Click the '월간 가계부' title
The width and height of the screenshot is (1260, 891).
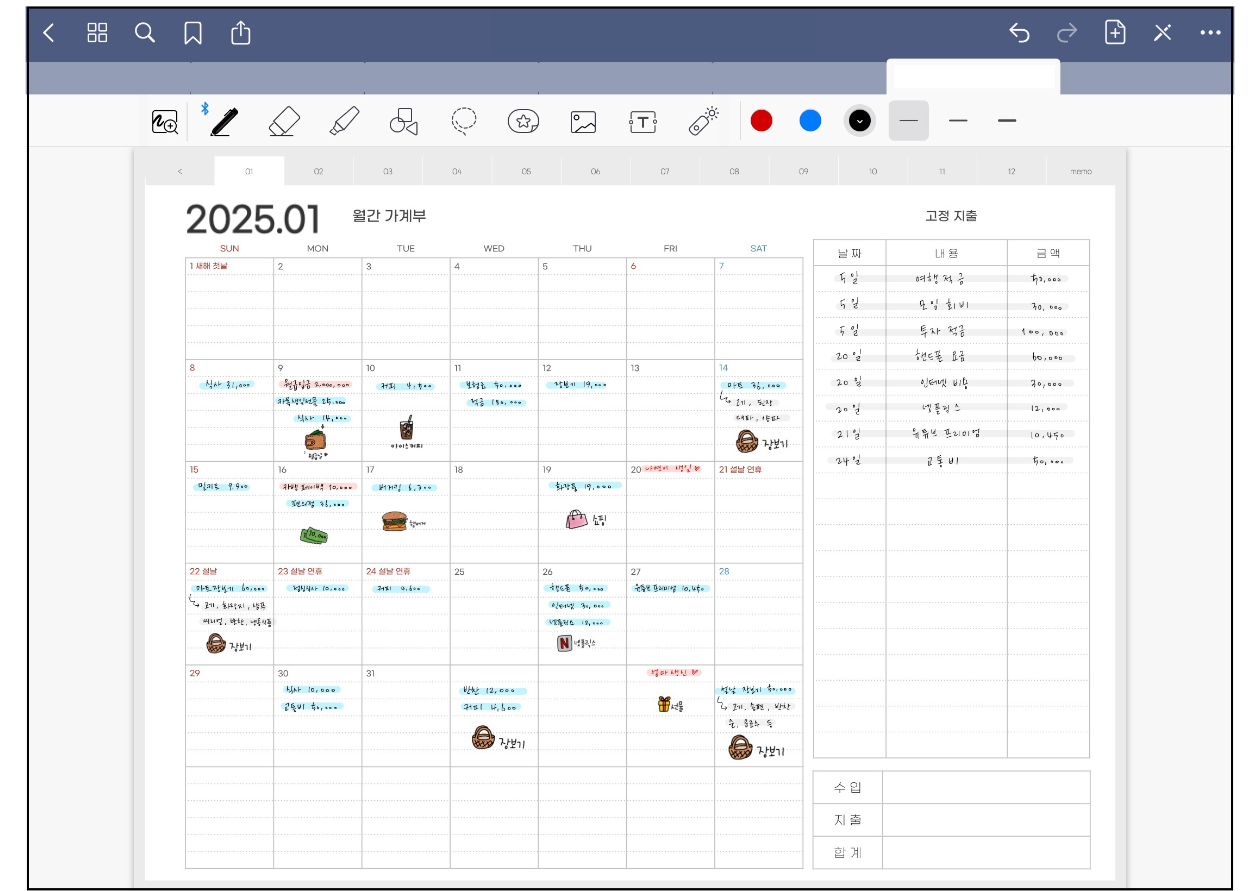tap(389, 215)
